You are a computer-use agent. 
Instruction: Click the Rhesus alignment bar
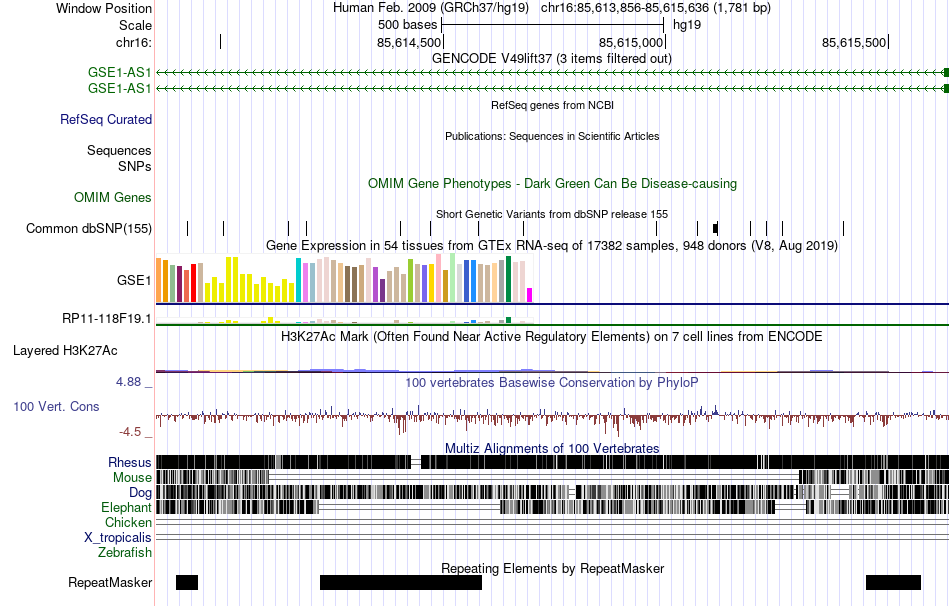(552, 462)
